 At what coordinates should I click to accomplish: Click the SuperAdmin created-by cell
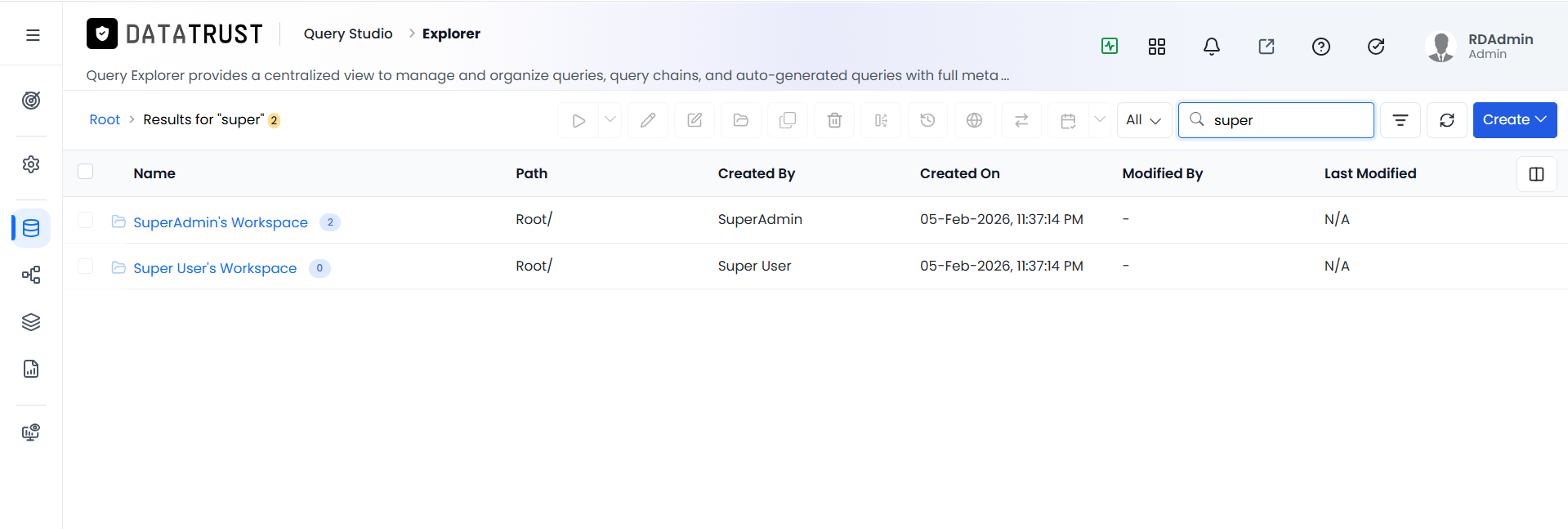(x=760, y=219)
